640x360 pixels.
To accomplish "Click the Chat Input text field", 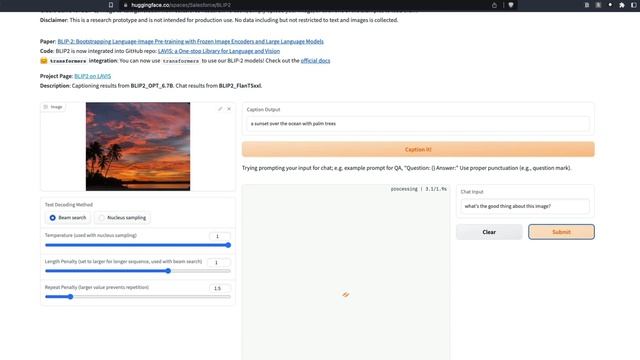I will tap(525, 206).
